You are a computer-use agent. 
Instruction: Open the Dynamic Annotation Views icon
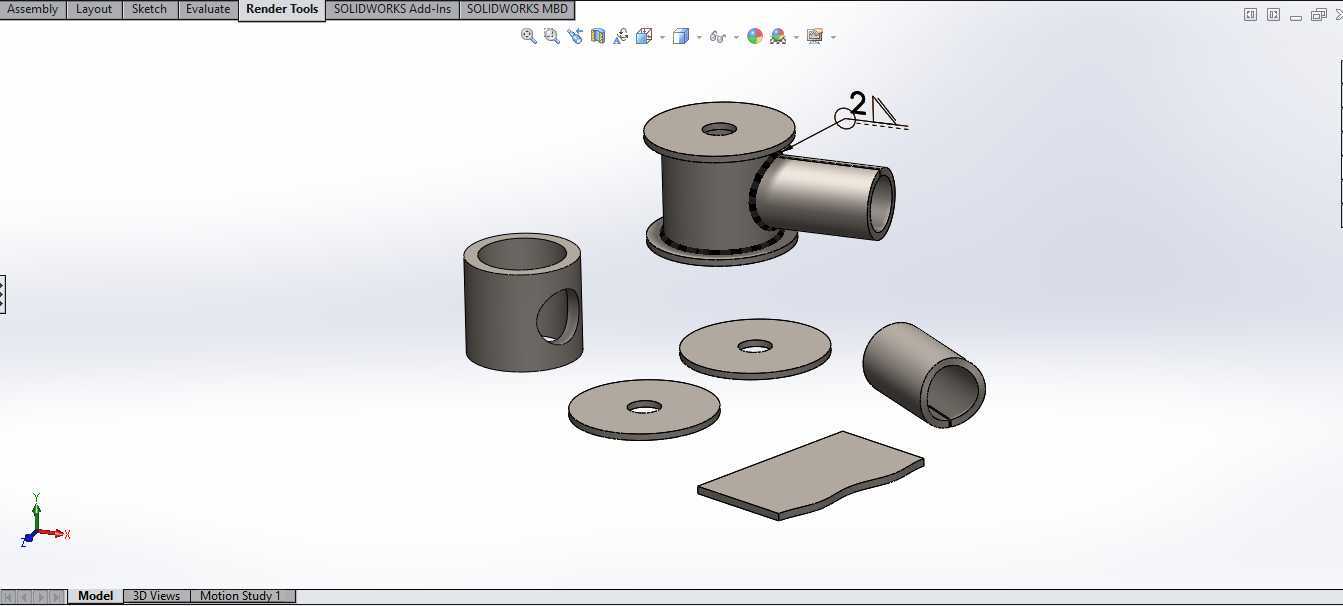[620, 36]
